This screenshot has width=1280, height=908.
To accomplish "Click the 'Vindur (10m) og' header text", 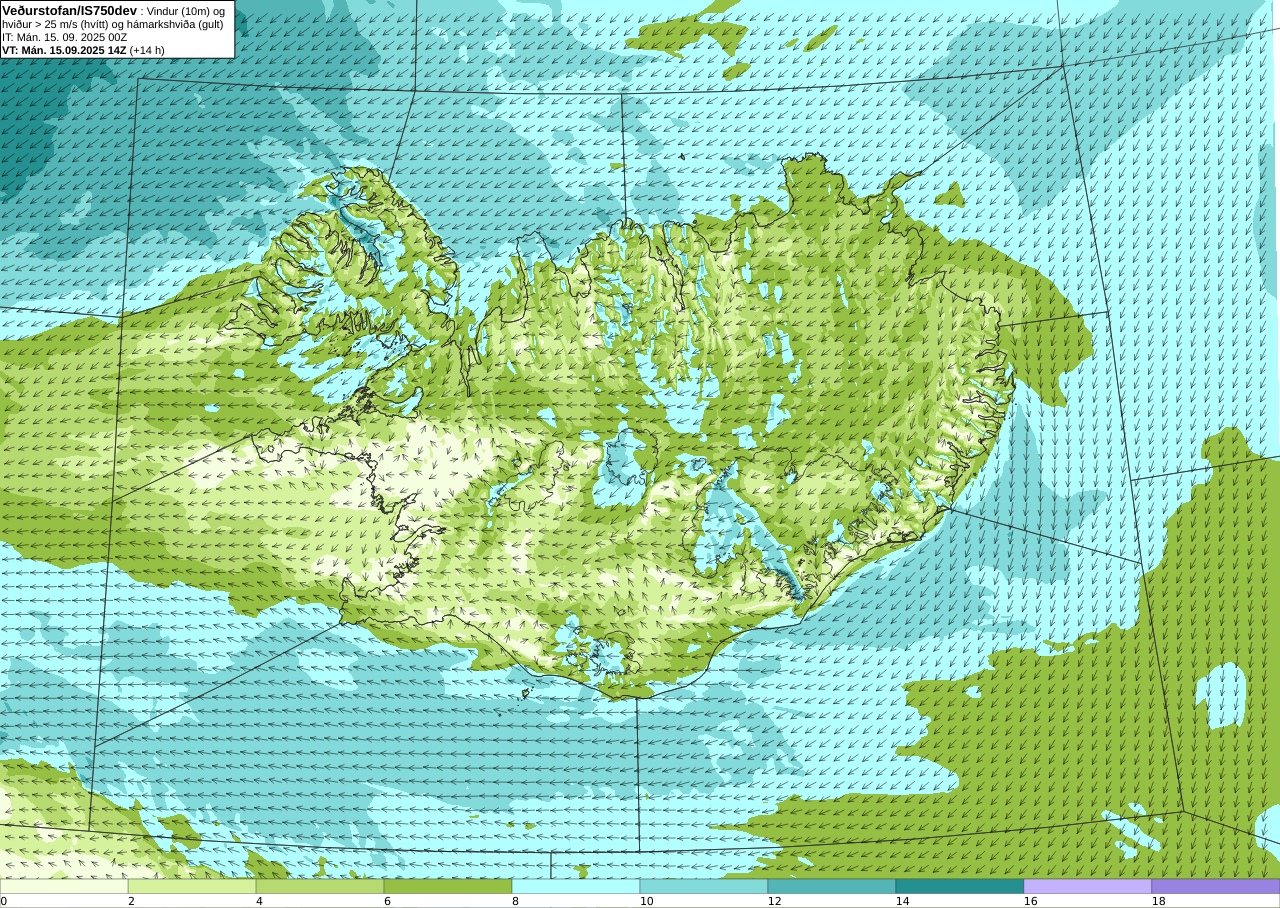I will click(x=185, y=11).
